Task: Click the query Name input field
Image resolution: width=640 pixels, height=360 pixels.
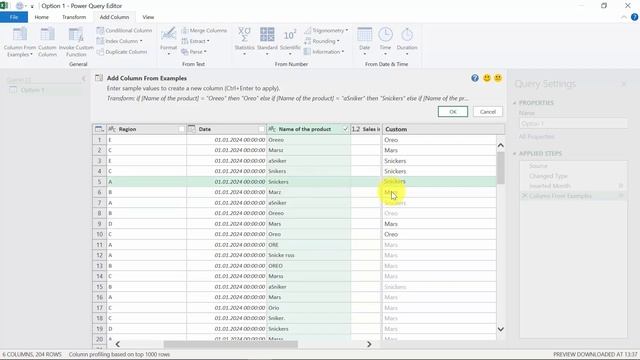Action: pyautogui.click(x=573, y=123)
